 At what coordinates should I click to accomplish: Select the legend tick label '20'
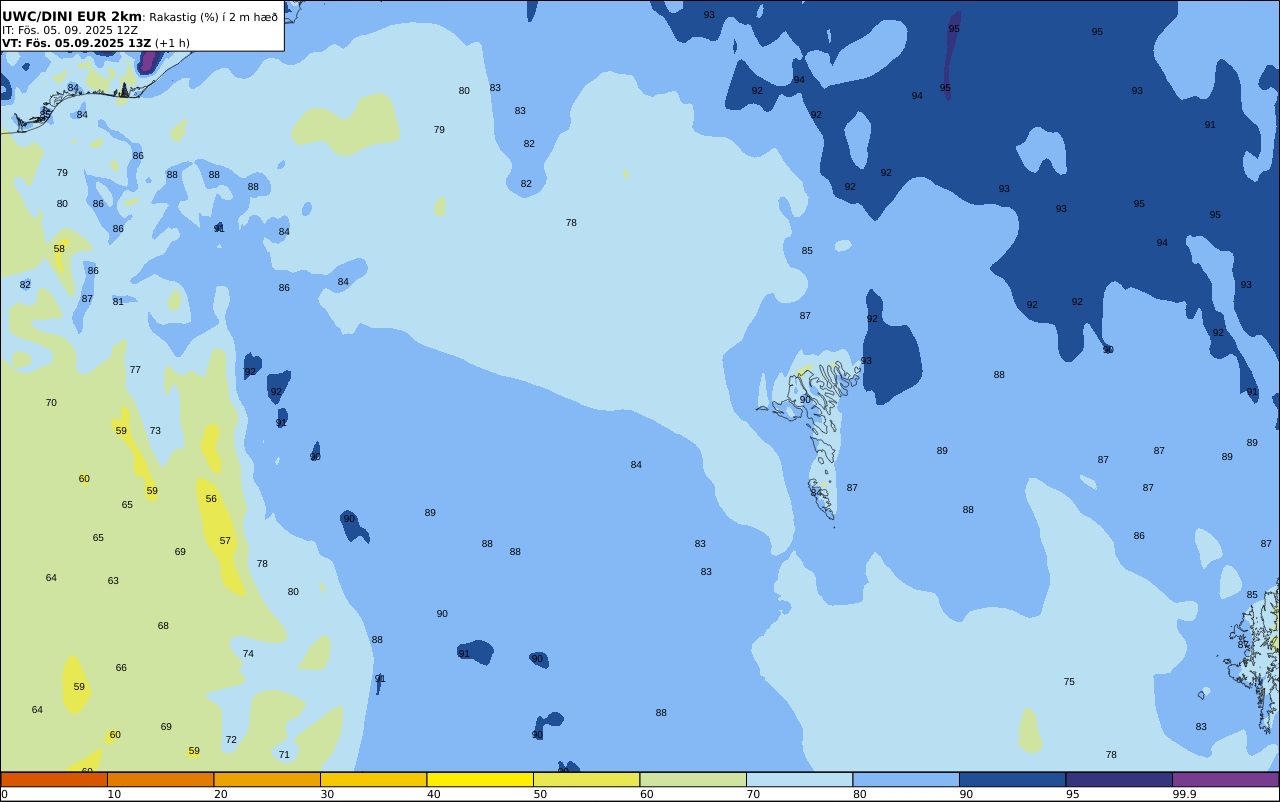pyautogui.click(x=220, y=794)
